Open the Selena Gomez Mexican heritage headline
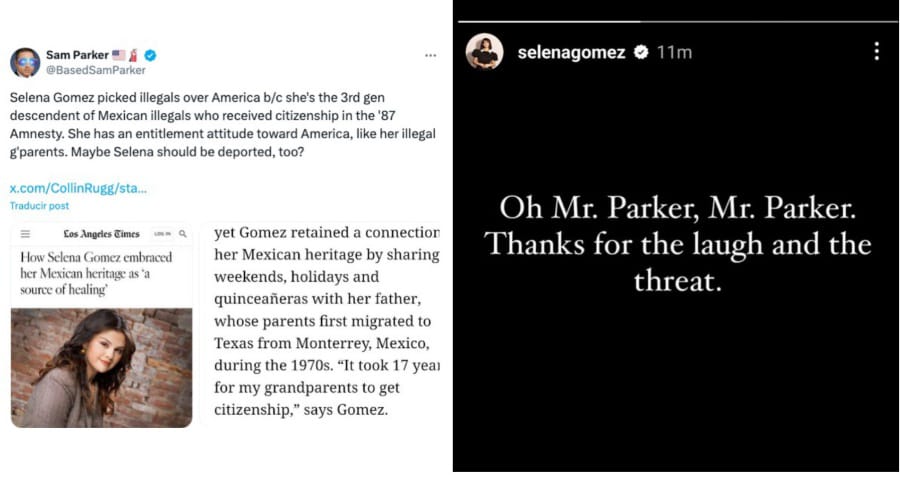Viewport: 900px width, 477px height. (x=97, y=271)
